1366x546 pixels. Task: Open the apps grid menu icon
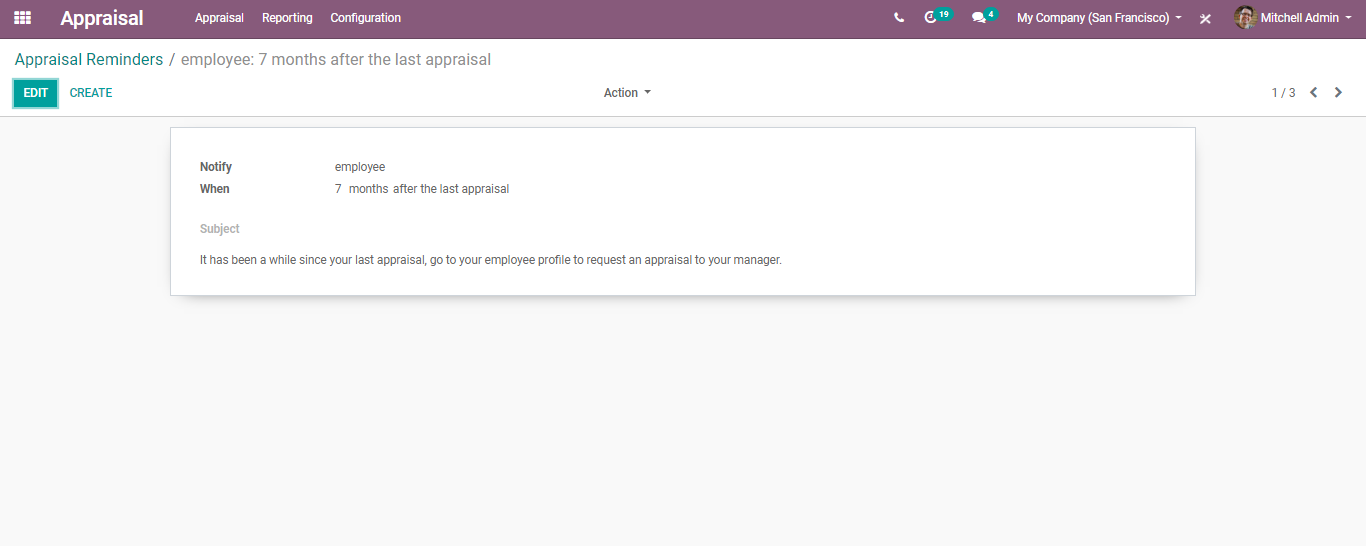coord(22,18)
